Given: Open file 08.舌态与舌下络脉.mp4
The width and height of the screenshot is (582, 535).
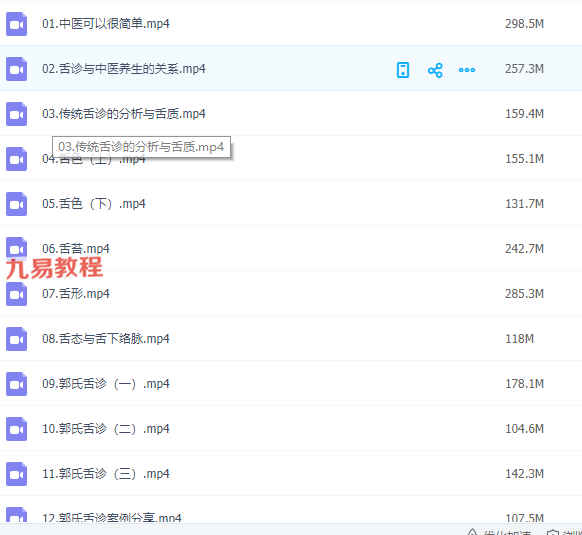Looking at the screenshot, I should click(106, 339).
